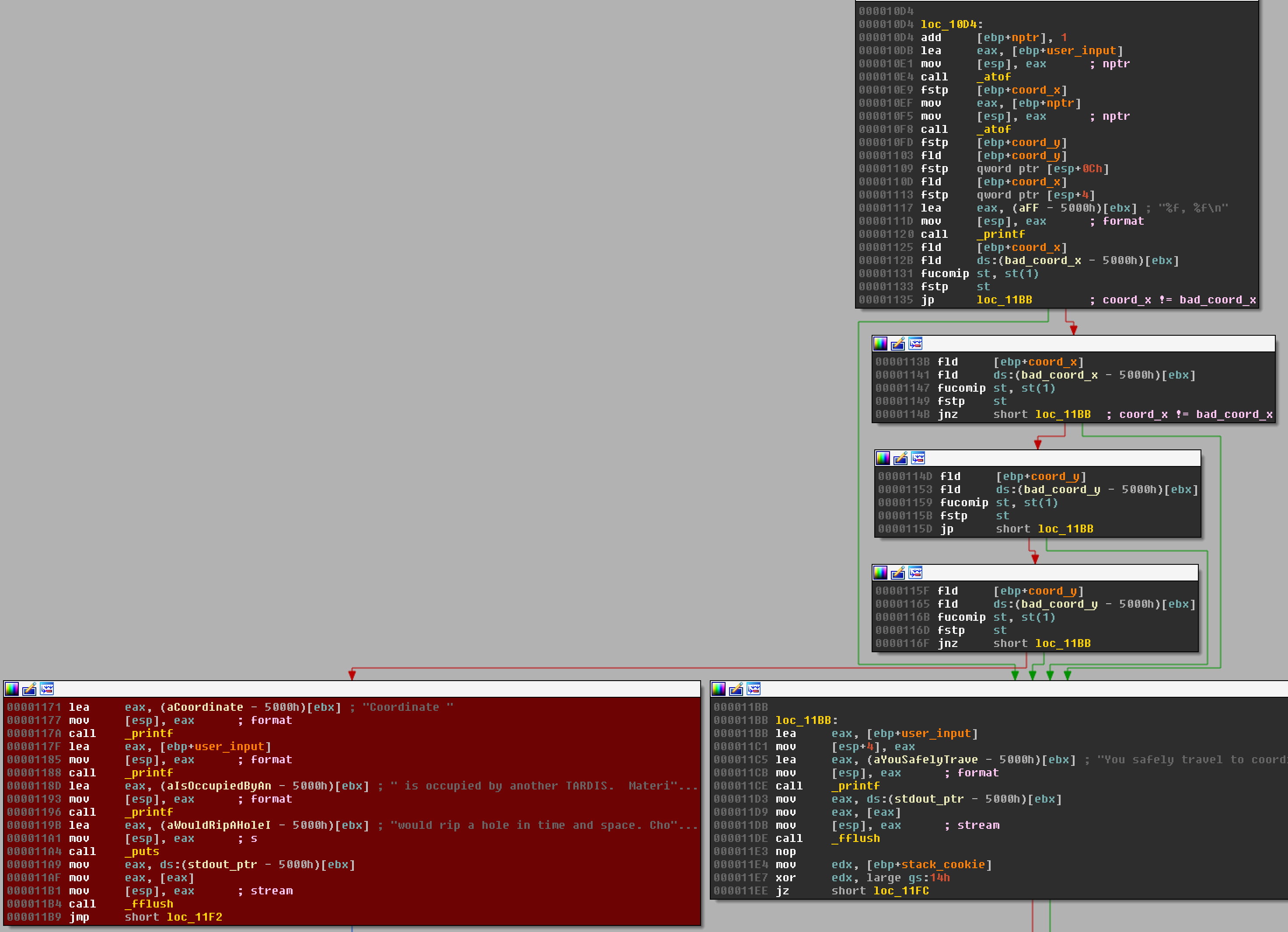Click color icon on the 0000115F block
Viewport: 1288px width, 932px height.
(880, 572)
